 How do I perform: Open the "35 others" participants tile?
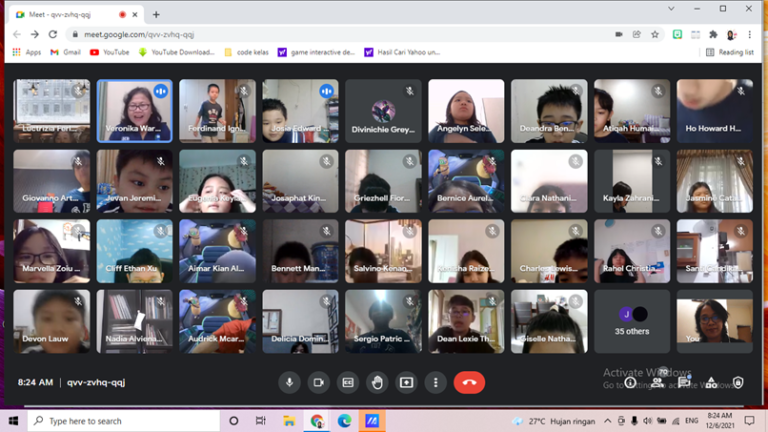632,321
